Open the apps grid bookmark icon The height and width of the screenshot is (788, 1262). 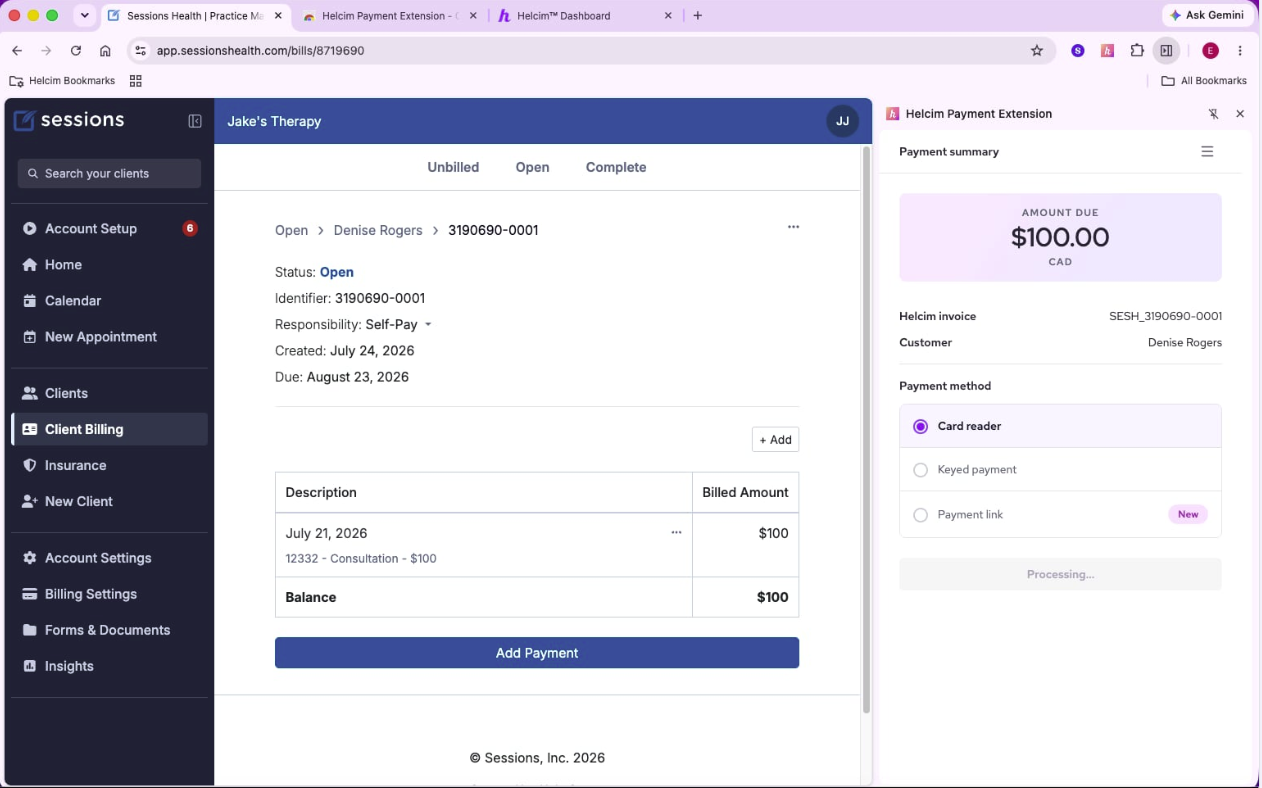coord(136,81)
